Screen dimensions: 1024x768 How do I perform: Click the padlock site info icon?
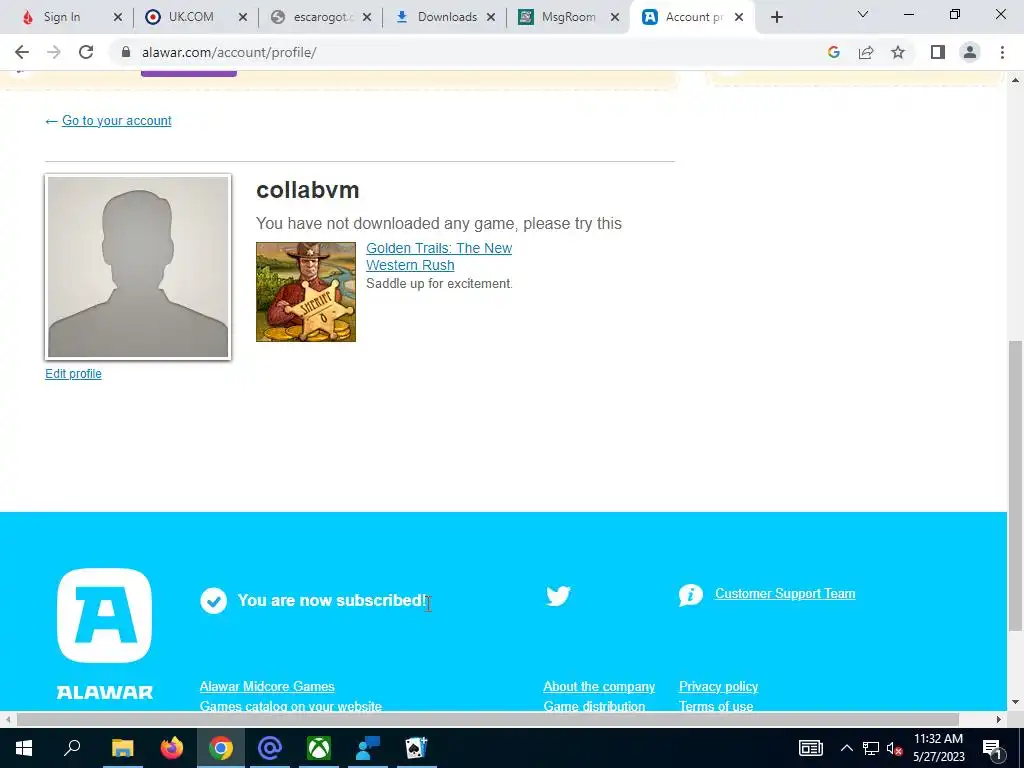point(126,52)
